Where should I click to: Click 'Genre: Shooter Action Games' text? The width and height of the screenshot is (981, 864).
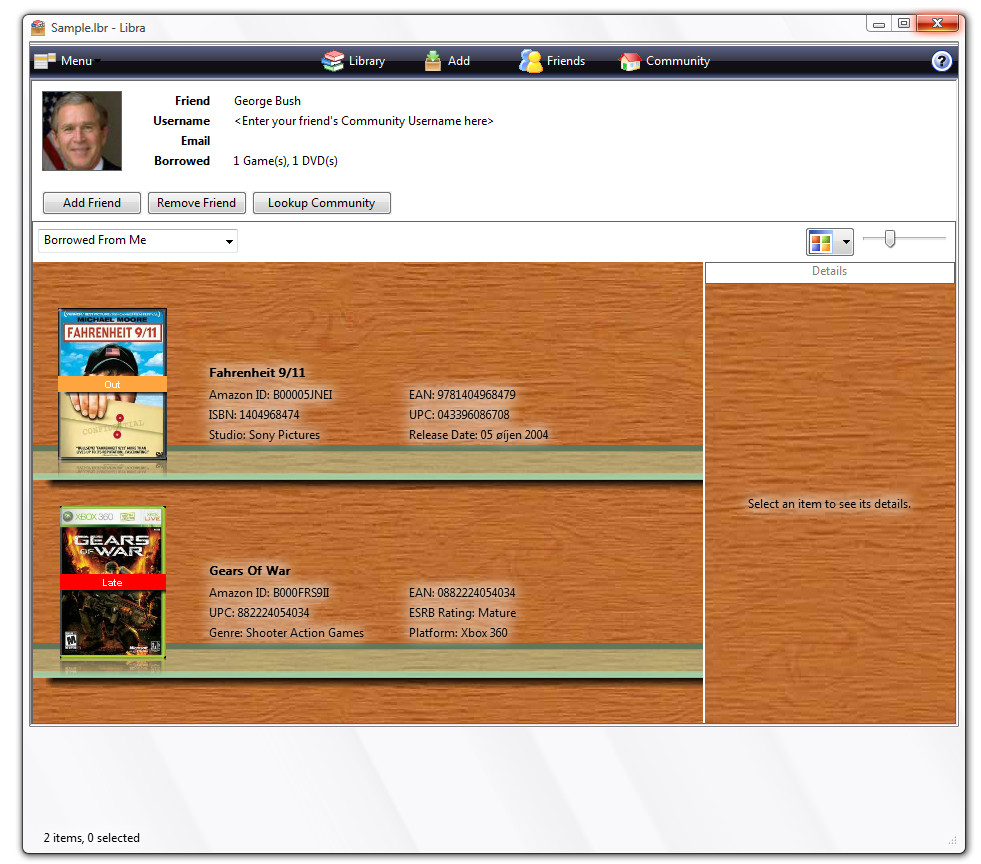(x=287, y=633)
